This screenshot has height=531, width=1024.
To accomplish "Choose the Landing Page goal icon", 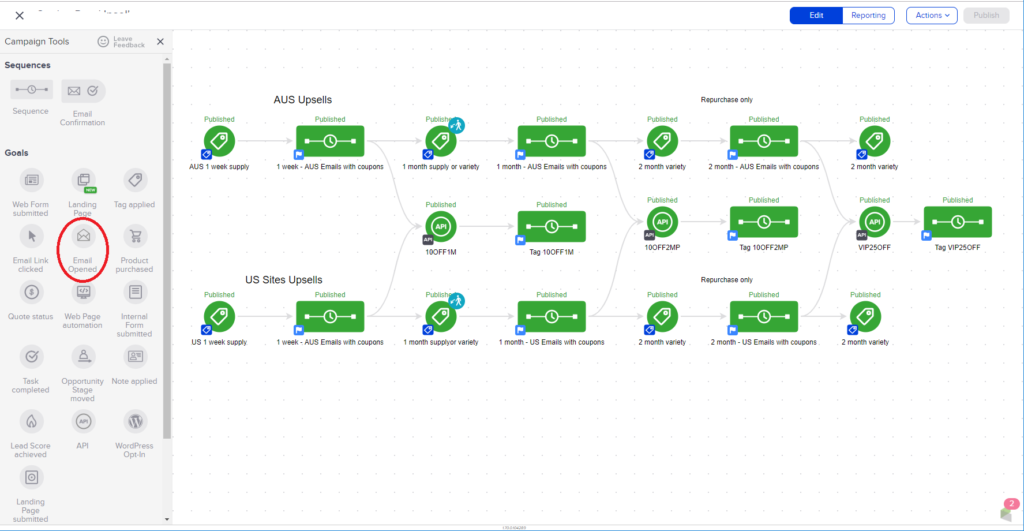I will coord(83,180).
